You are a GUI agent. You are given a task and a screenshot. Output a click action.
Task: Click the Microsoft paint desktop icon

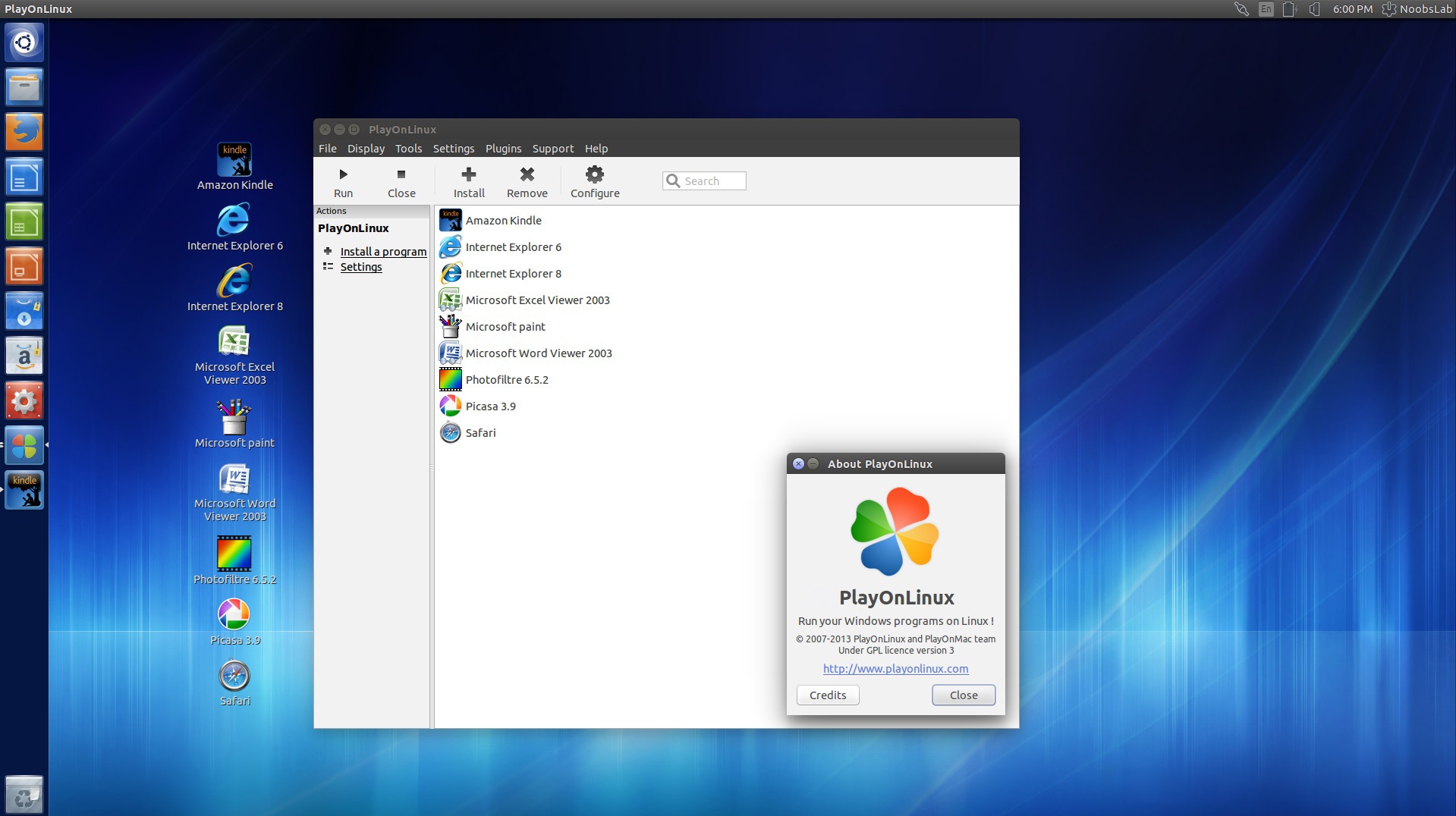pos(234,418)
